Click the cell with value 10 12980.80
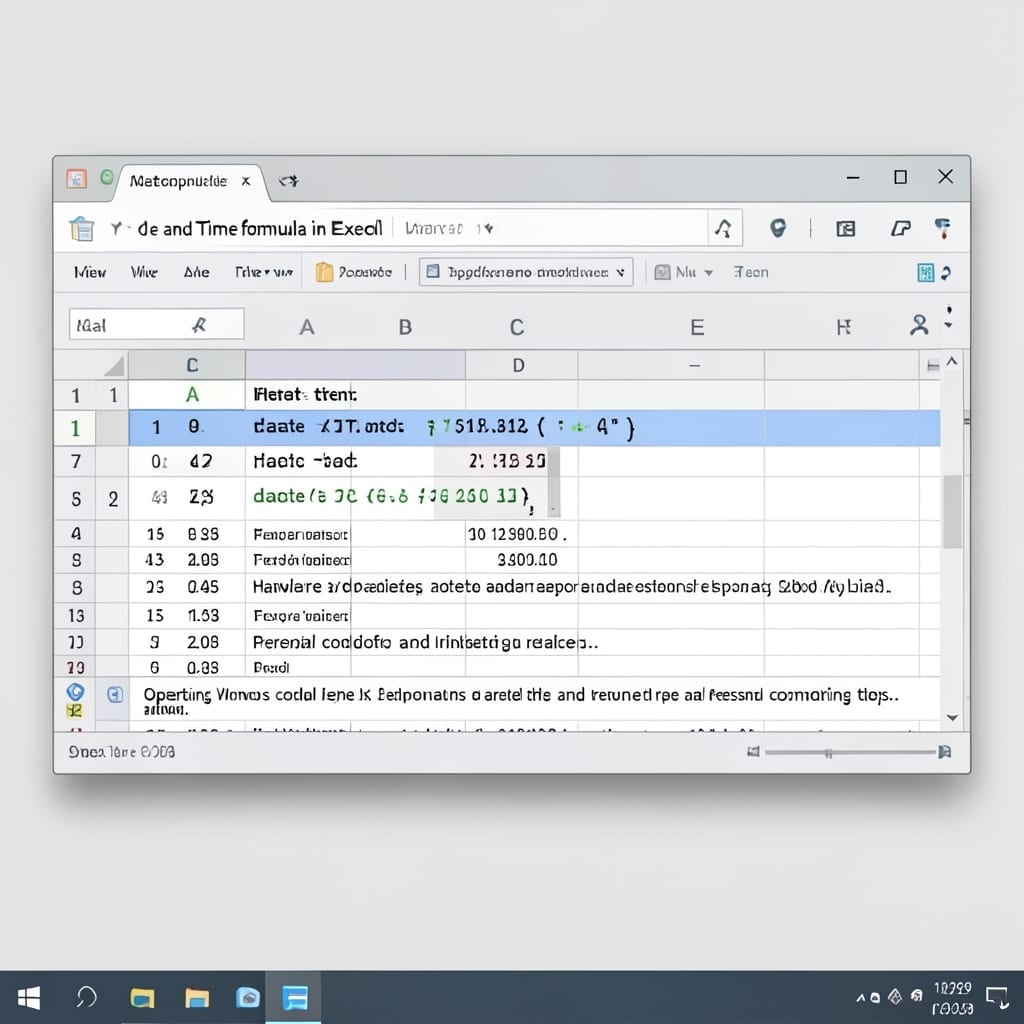The height and width of the screenshot is (1024, 1024). (x=517, y=534)
